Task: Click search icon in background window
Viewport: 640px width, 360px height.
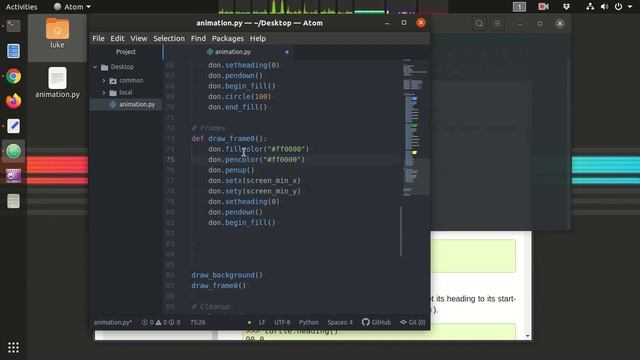Action: [479, 24]
